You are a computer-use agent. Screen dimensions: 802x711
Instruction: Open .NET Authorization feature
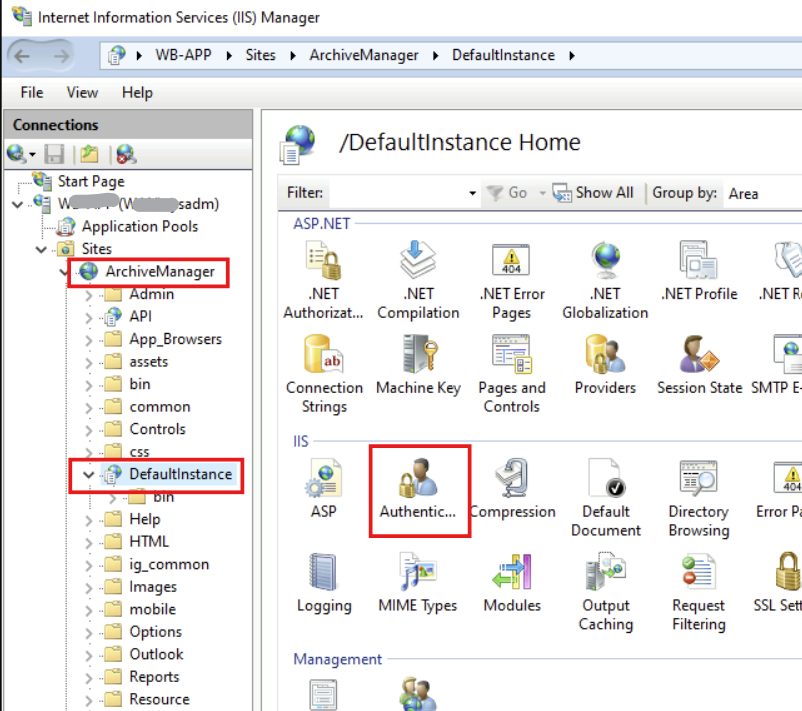[324, 281]
